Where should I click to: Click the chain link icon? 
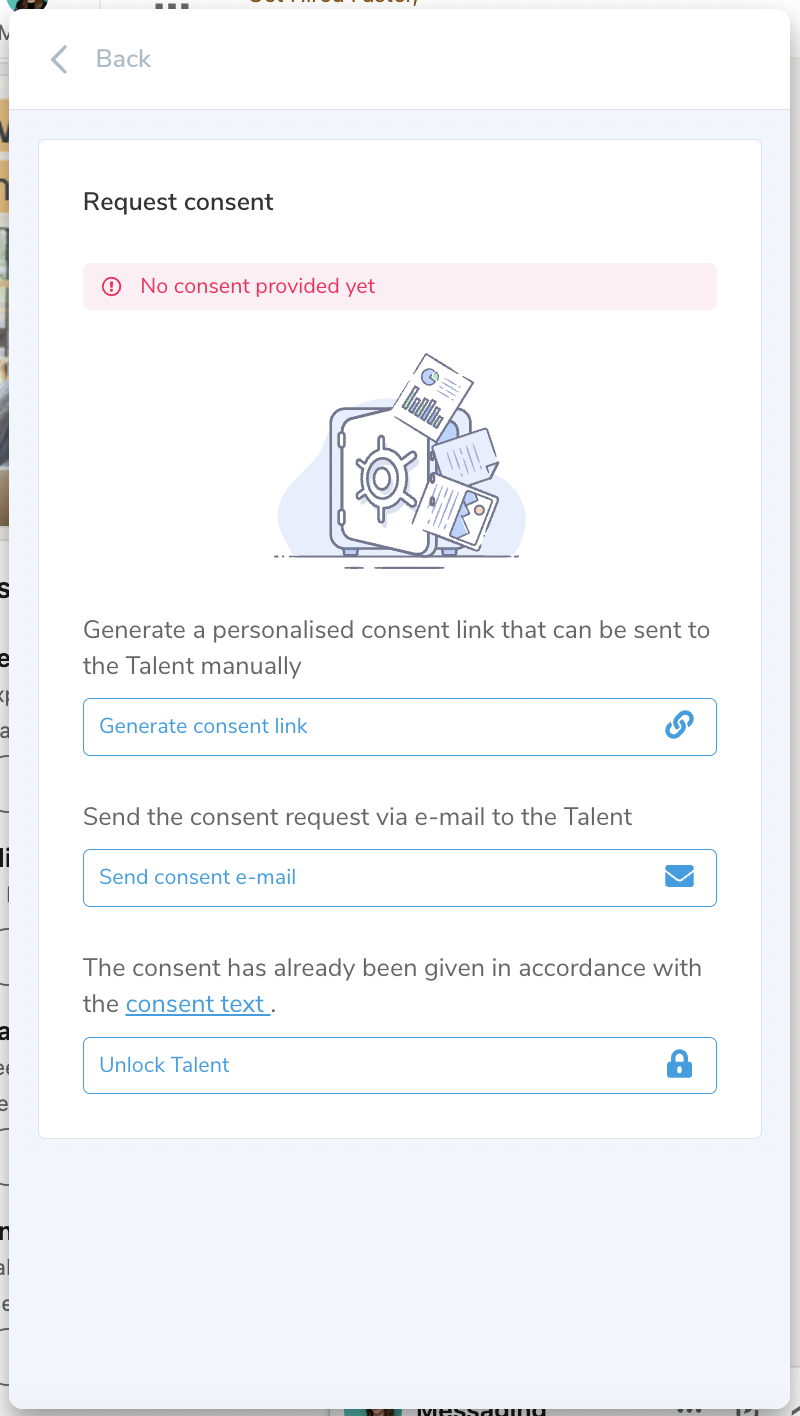point(679,726)
